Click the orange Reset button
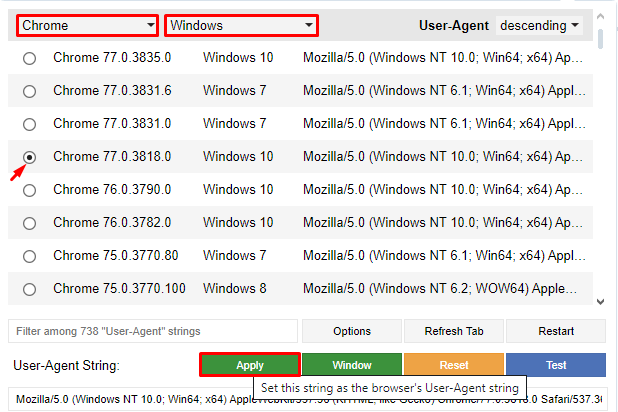 (x=454, y=365)
